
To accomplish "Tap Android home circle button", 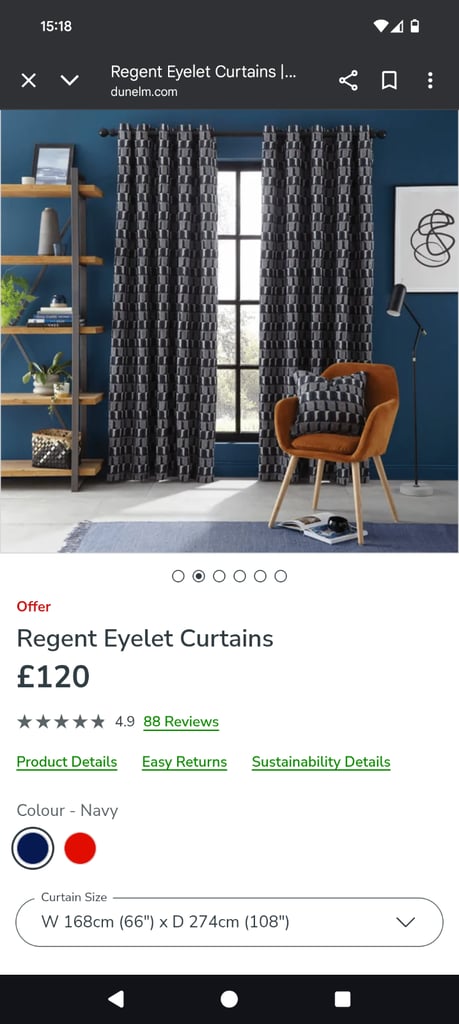I will point(229,999).
